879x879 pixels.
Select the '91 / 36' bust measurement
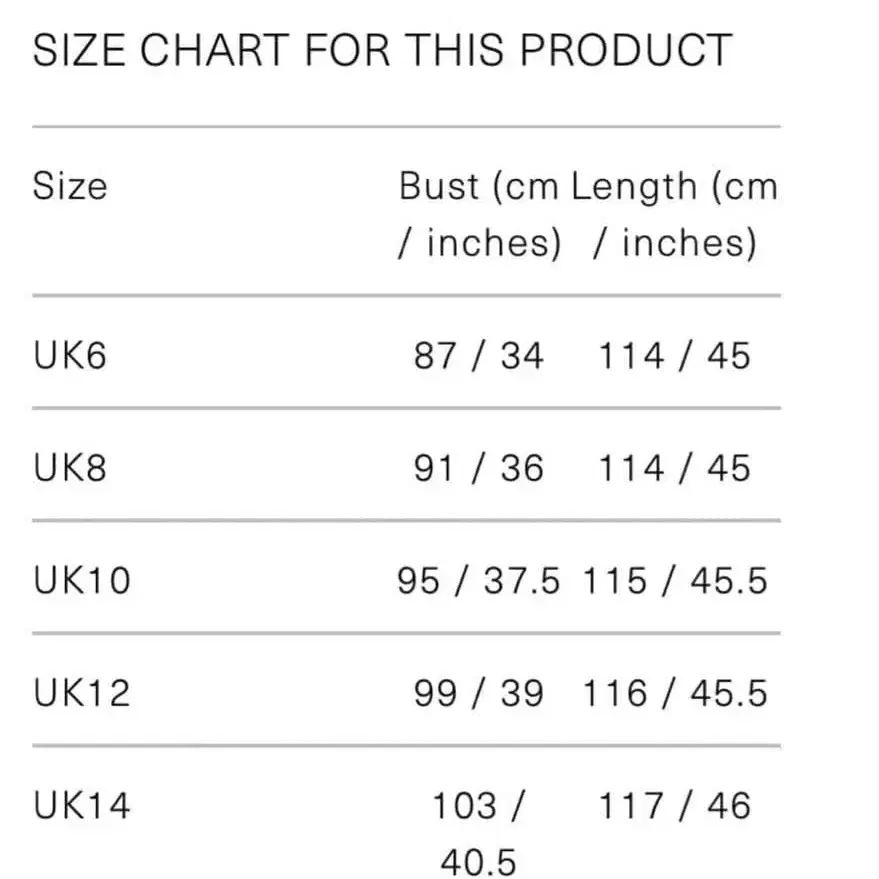[x=479, y=468]
